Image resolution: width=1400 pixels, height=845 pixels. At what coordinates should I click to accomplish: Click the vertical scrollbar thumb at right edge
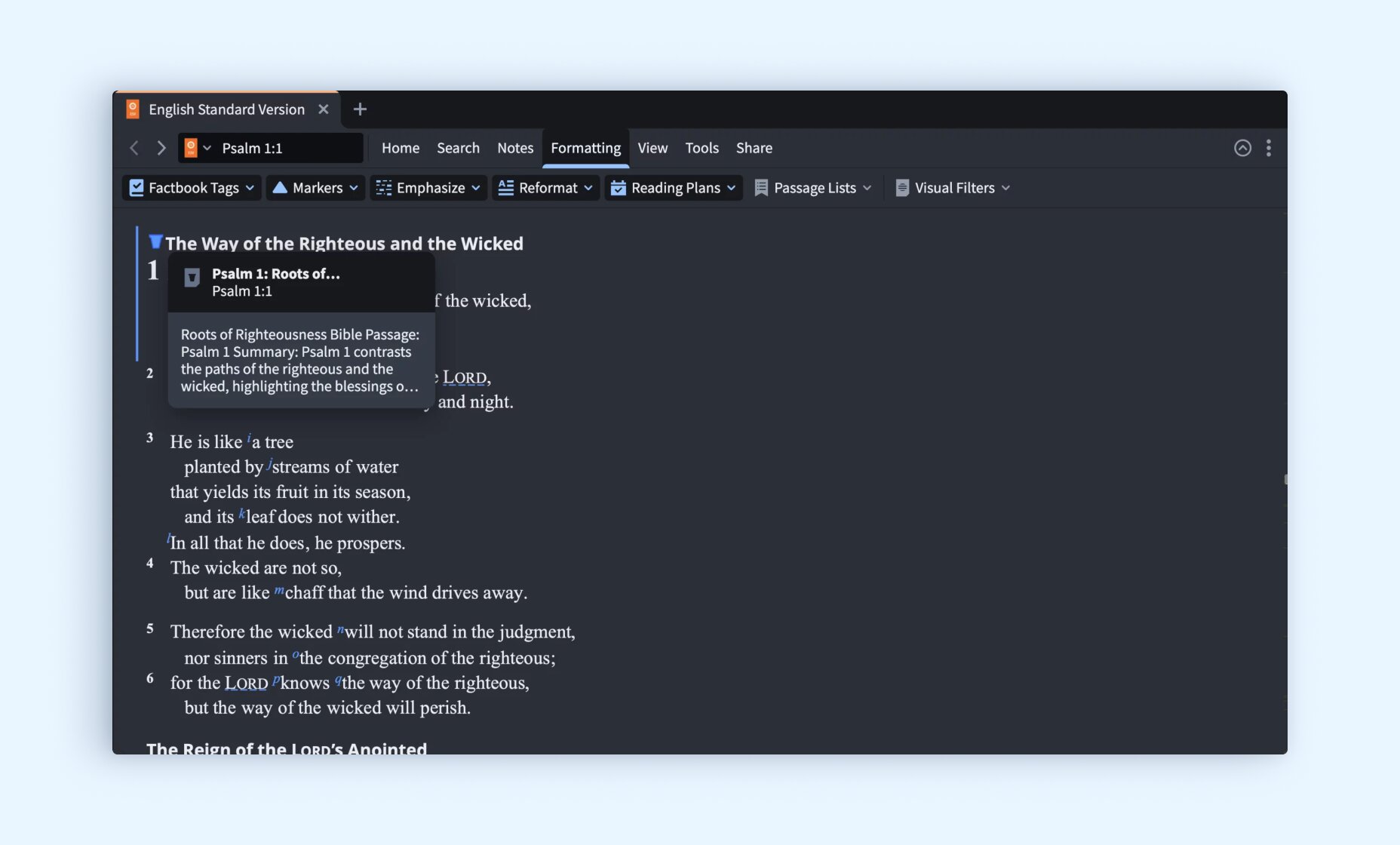pos(1285,479)
